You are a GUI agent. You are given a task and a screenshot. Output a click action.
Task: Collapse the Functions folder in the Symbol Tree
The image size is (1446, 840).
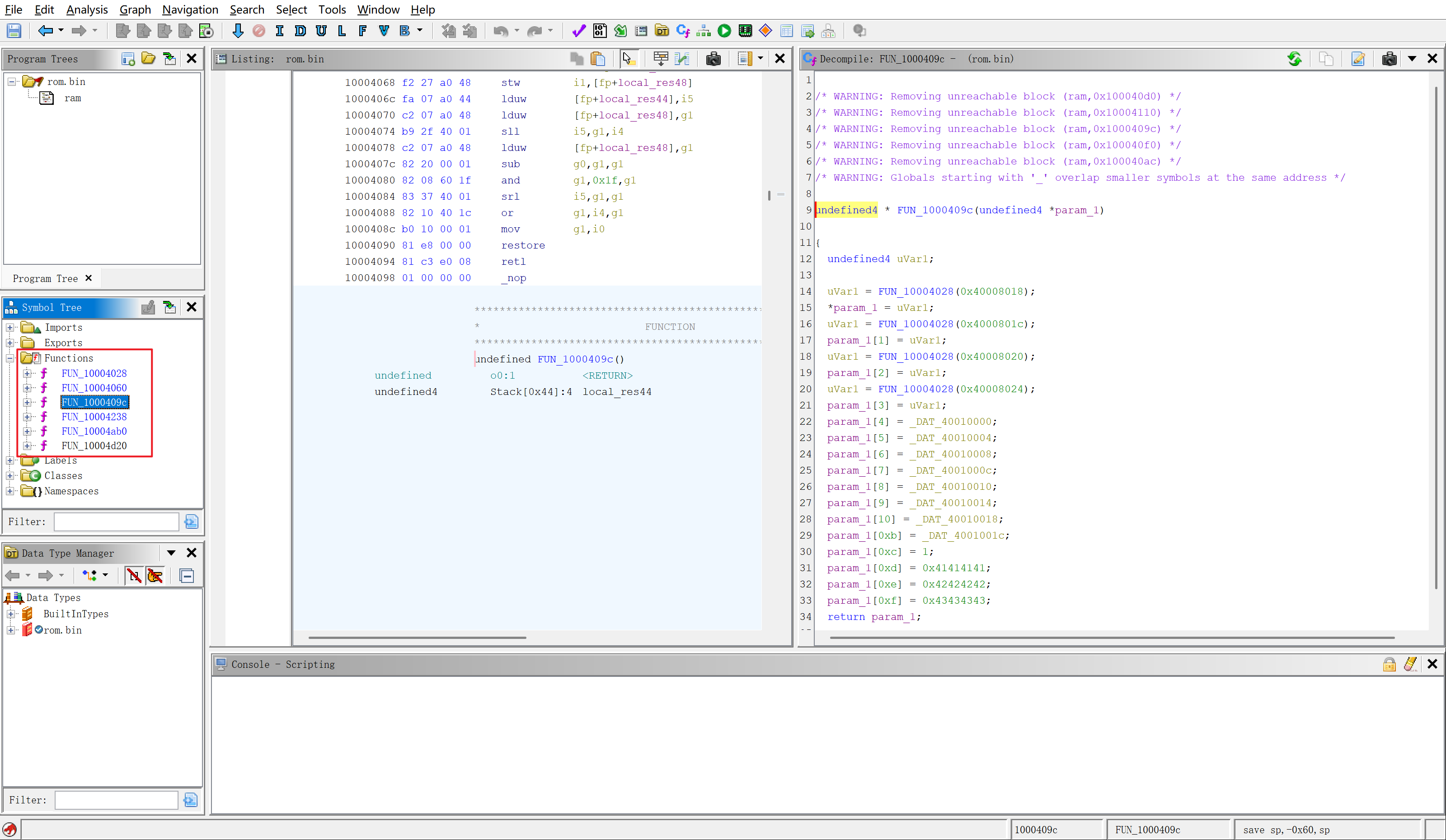pyautogui.click(x=10, y=358)
